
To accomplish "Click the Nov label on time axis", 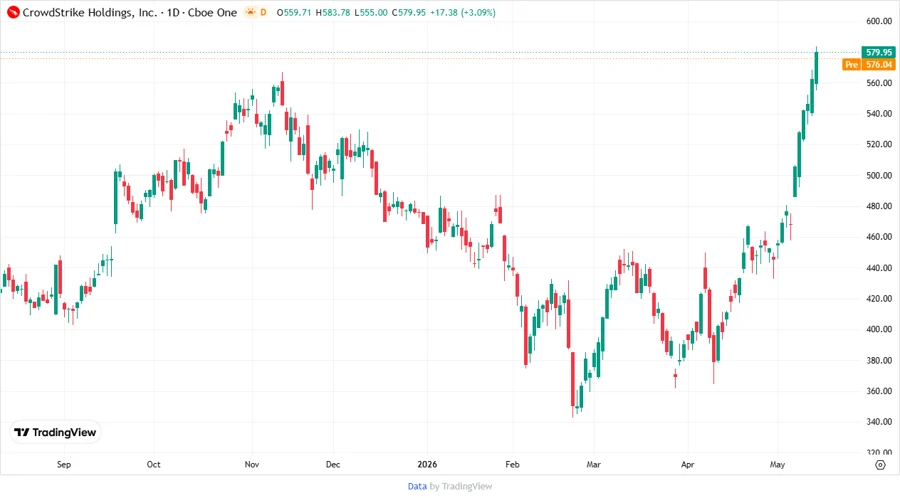I will pos(251,464).
